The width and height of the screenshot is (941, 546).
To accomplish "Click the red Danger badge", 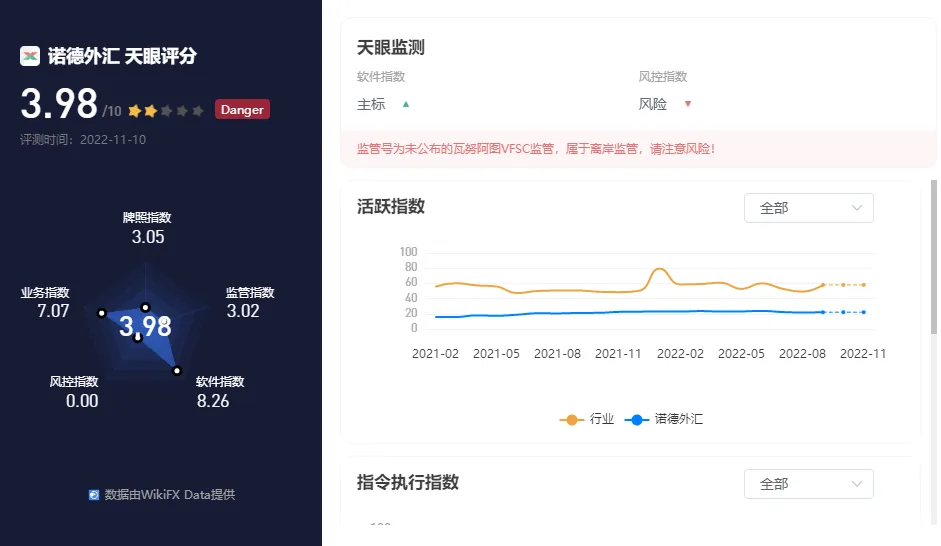I will pos(242,109).
